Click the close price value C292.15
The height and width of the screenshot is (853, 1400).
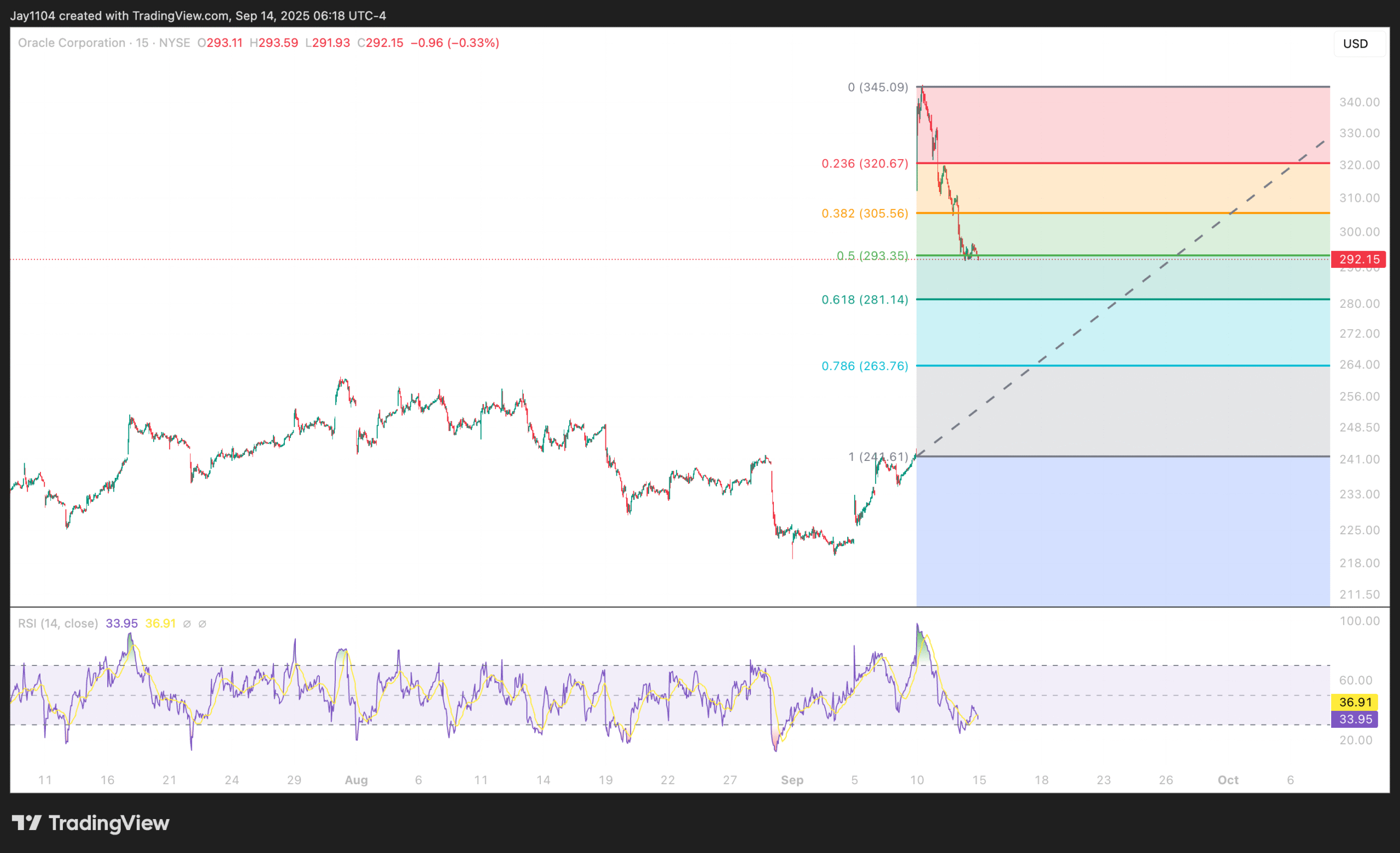(380, 43)
